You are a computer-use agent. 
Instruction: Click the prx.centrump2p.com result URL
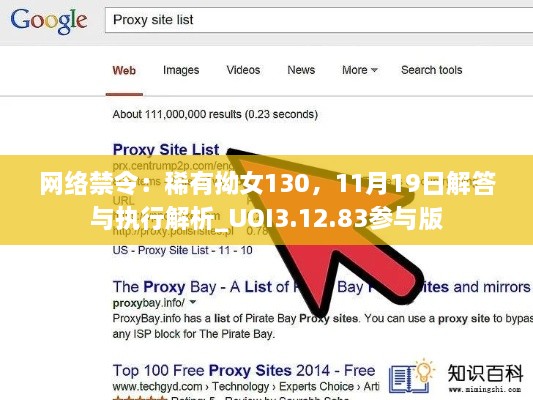pyautogui.click(x=173, y=166)
